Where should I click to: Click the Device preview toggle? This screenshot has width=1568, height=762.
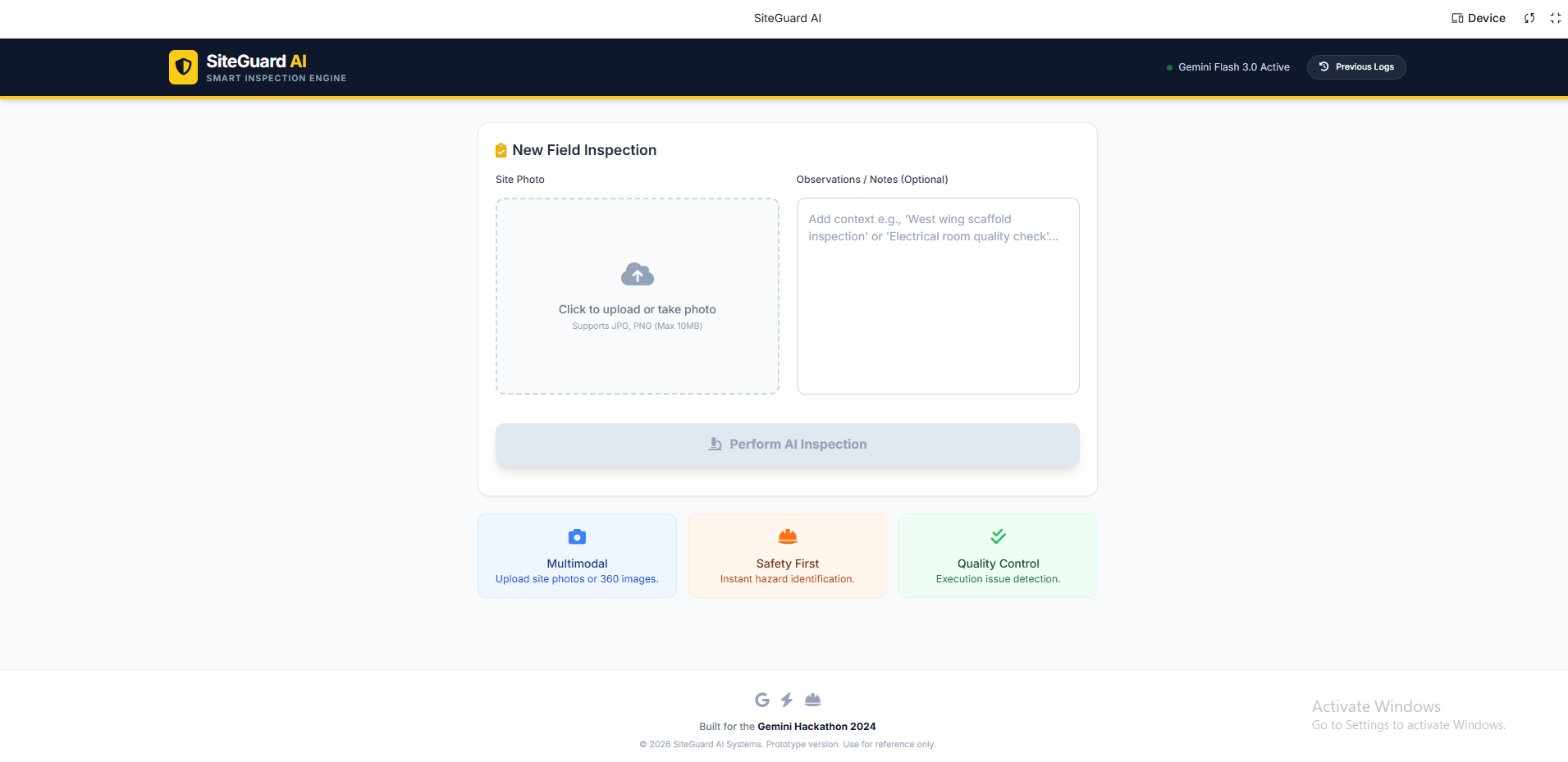click(1478, 18)
